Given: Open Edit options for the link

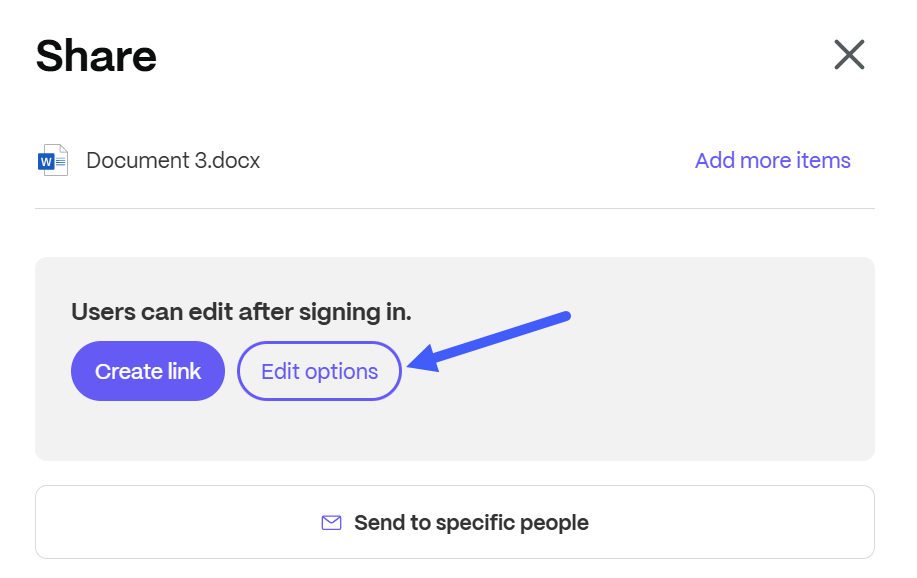Looking at the screenshot, I should (319, 372).
